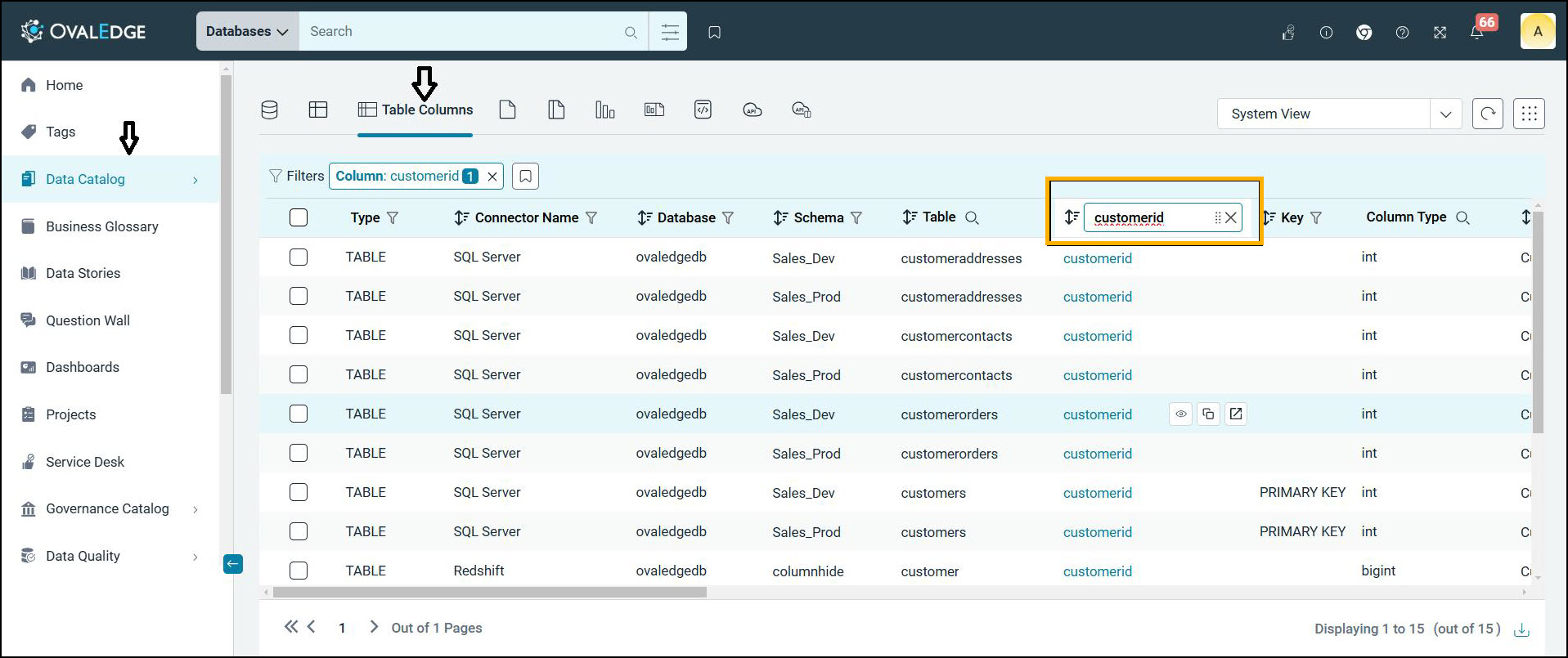1568x658 pixels.
Task: Click the advanced search filter sliders icon
Action: [669, 32]
